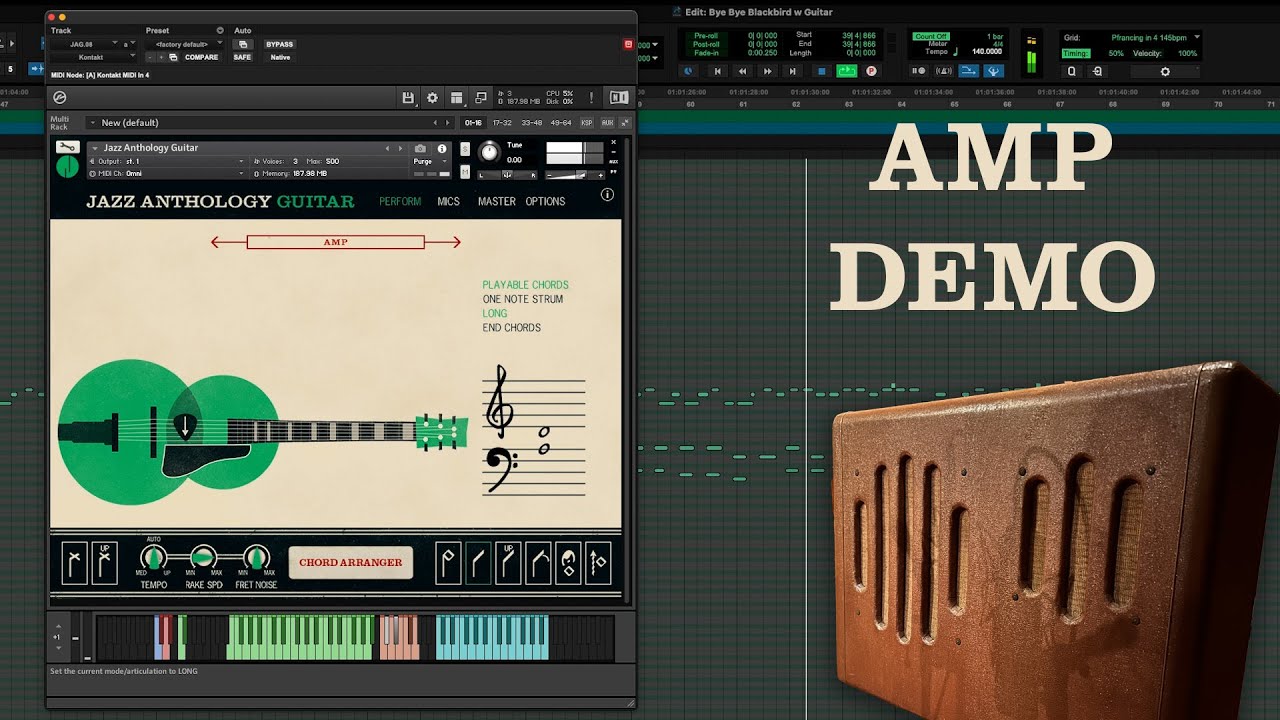Select PLAYABLE CHORDS mode
The width and height of the screenshot is (1280, 720).
[x=525, y=285]
